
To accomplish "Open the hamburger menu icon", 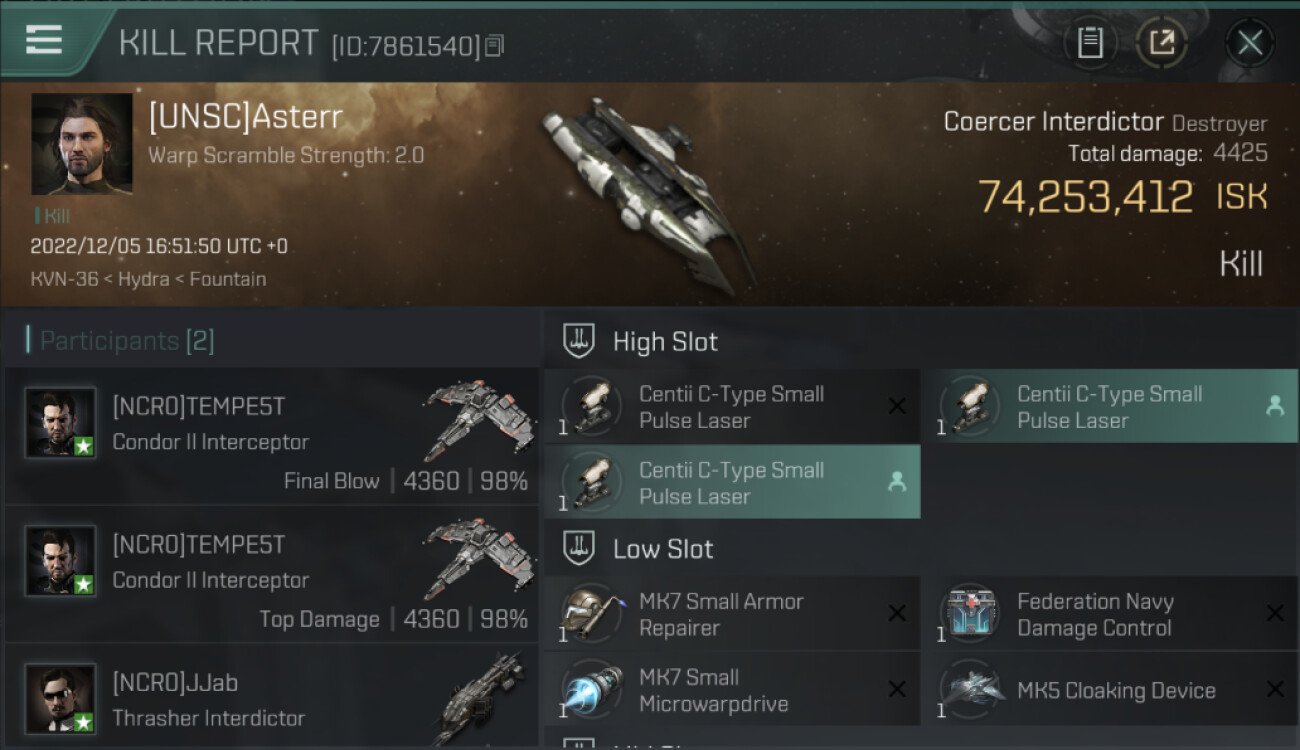I will click(x=44, y=40).
